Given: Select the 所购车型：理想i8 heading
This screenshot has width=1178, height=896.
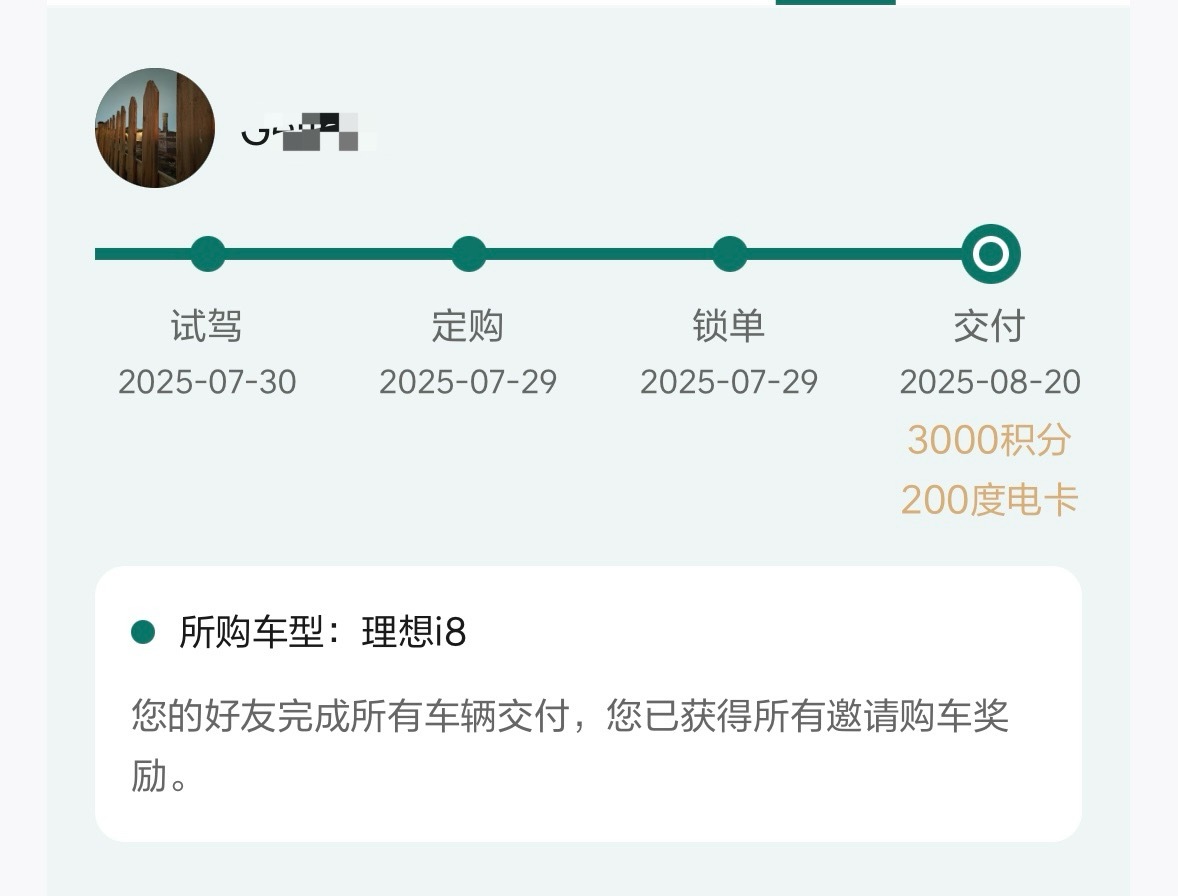Looking at the screenshot, I should coord(323,632).
